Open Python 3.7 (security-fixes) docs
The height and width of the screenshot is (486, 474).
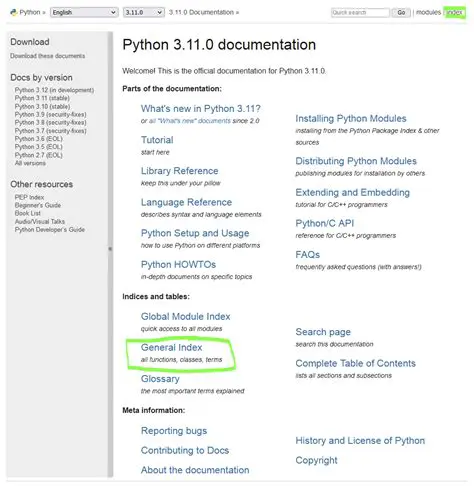coord(50,131)
